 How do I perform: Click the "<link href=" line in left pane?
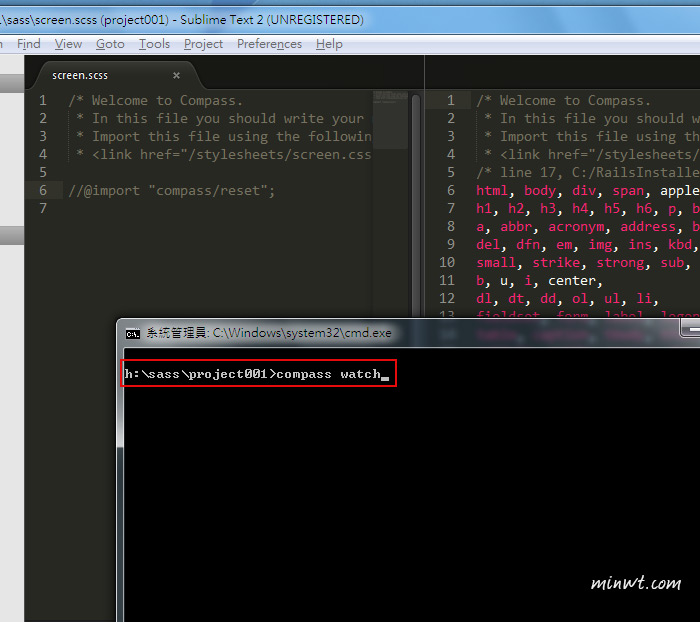[223, 154]
